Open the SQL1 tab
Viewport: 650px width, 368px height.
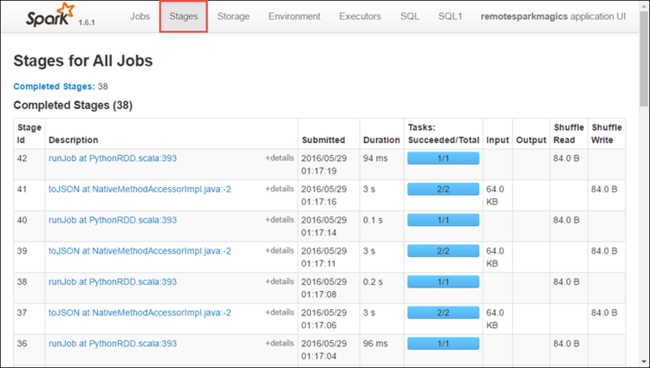[x=450, y=16]
